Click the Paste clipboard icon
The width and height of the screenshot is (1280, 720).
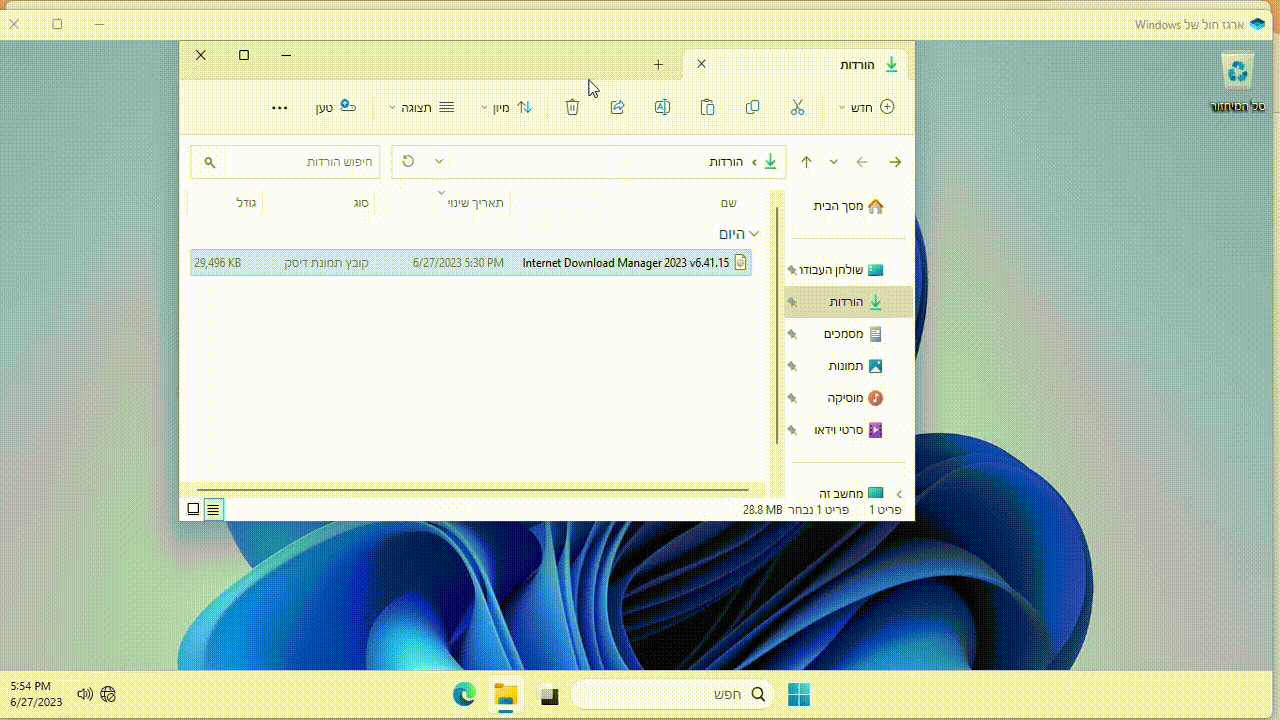[x=707, y=107]
